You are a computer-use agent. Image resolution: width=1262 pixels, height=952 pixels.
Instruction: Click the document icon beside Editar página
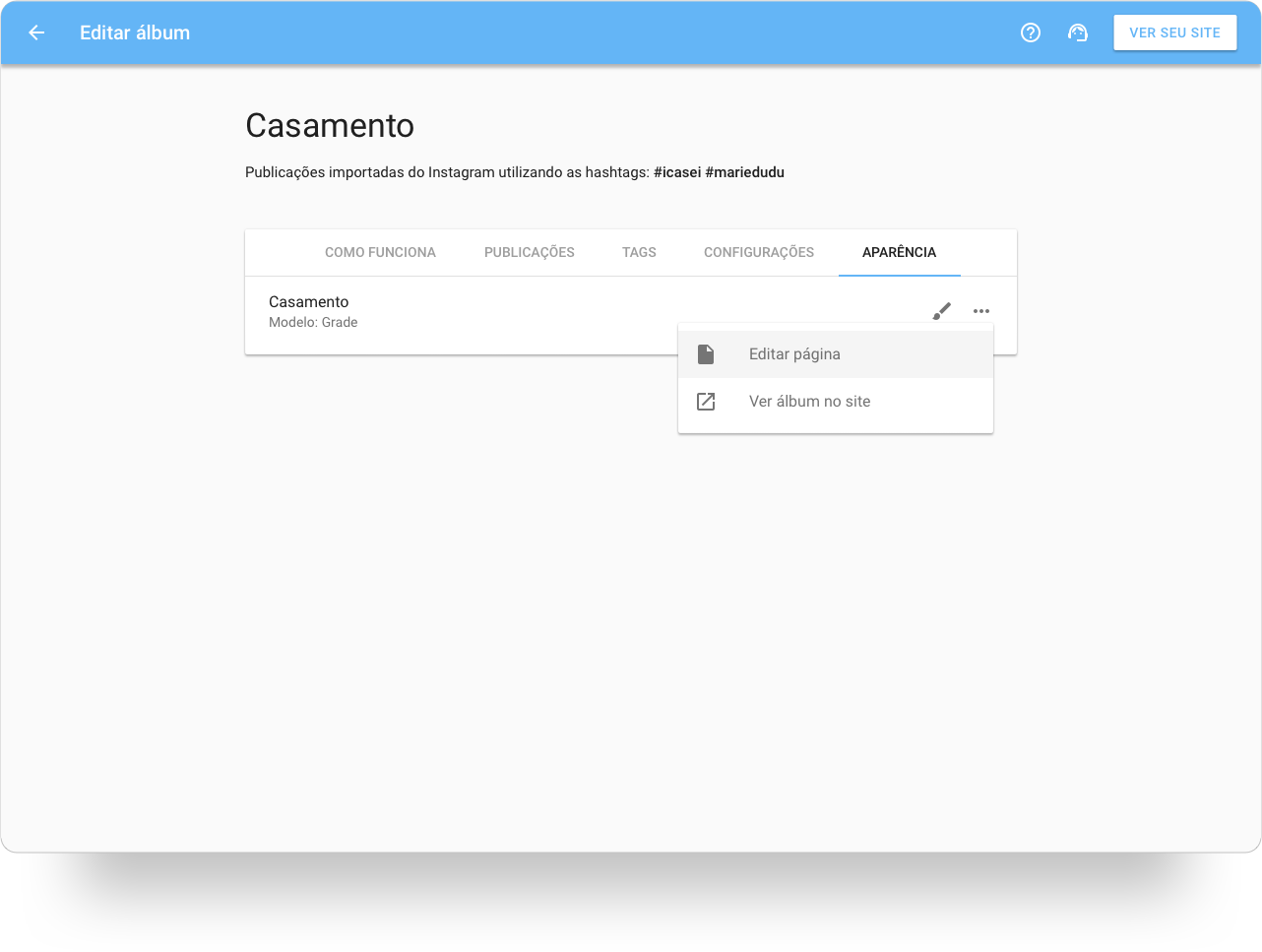(x=706, y=354)
